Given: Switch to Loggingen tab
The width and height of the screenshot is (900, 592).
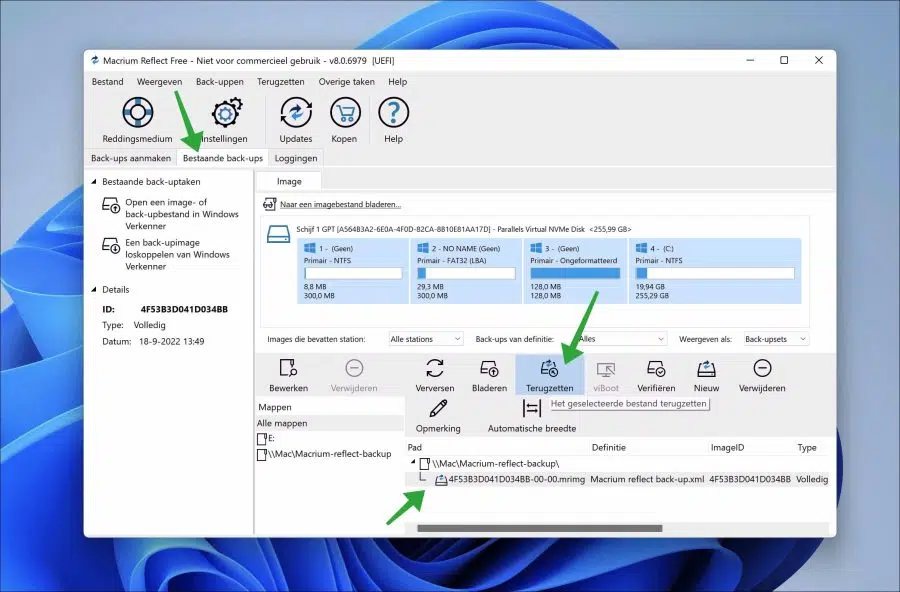Looking at the screenshot, I should [x=296, y=158].
